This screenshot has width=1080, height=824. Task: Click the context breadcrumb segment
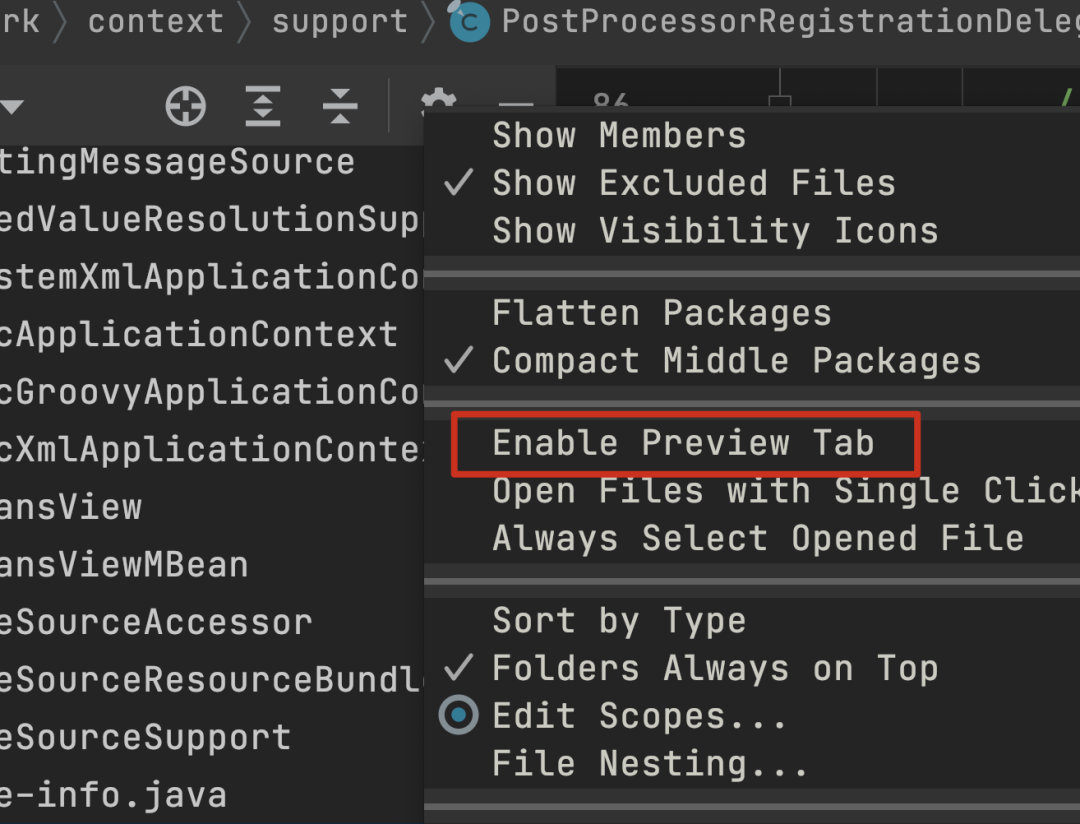156,21
